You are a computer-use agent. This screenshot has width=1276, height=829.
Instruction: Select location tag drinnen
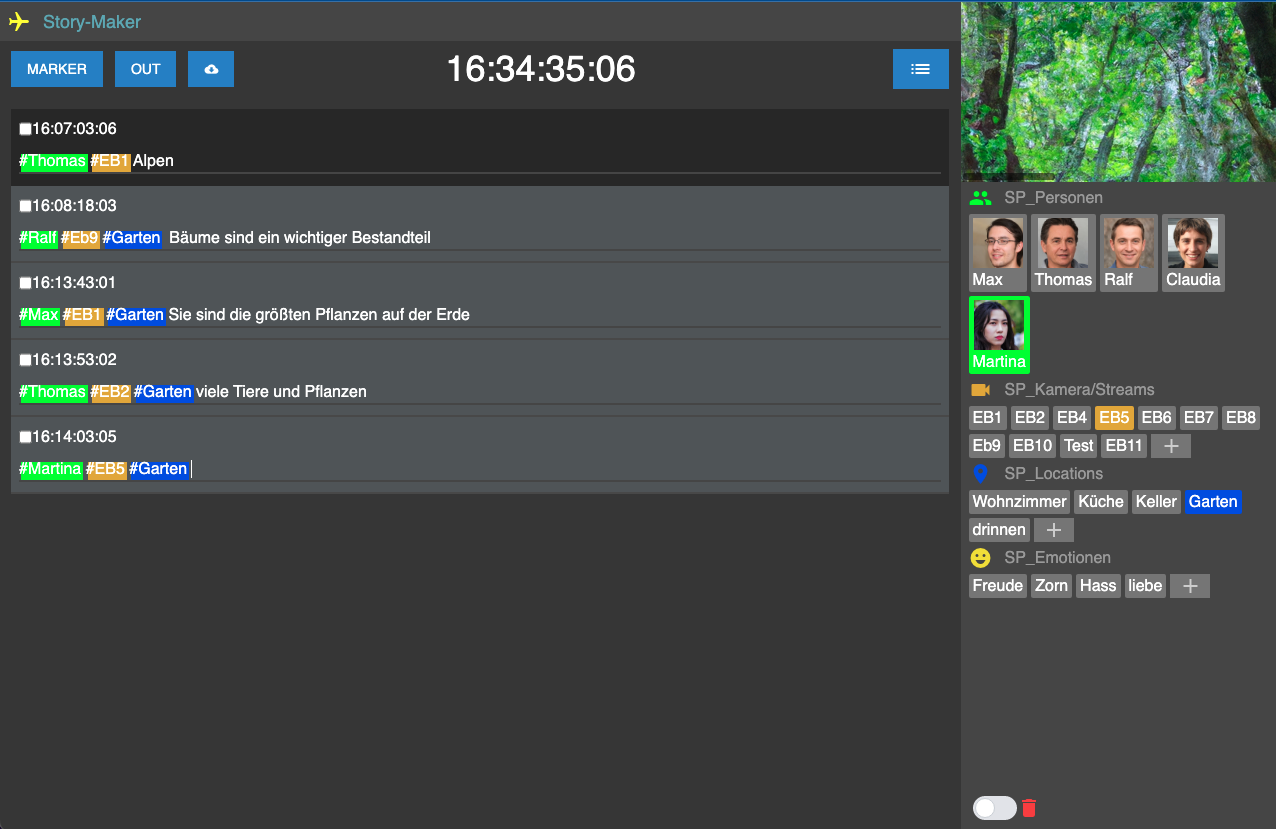click(x=999, y=530)
